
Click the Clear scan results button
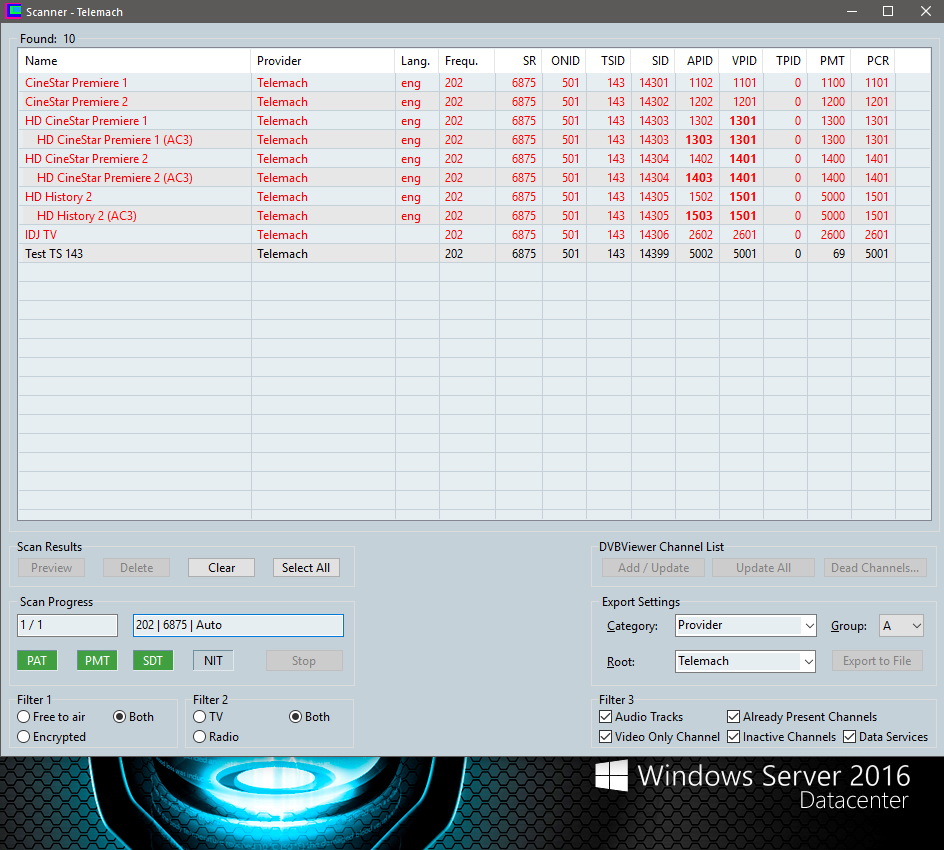[222, 568]
